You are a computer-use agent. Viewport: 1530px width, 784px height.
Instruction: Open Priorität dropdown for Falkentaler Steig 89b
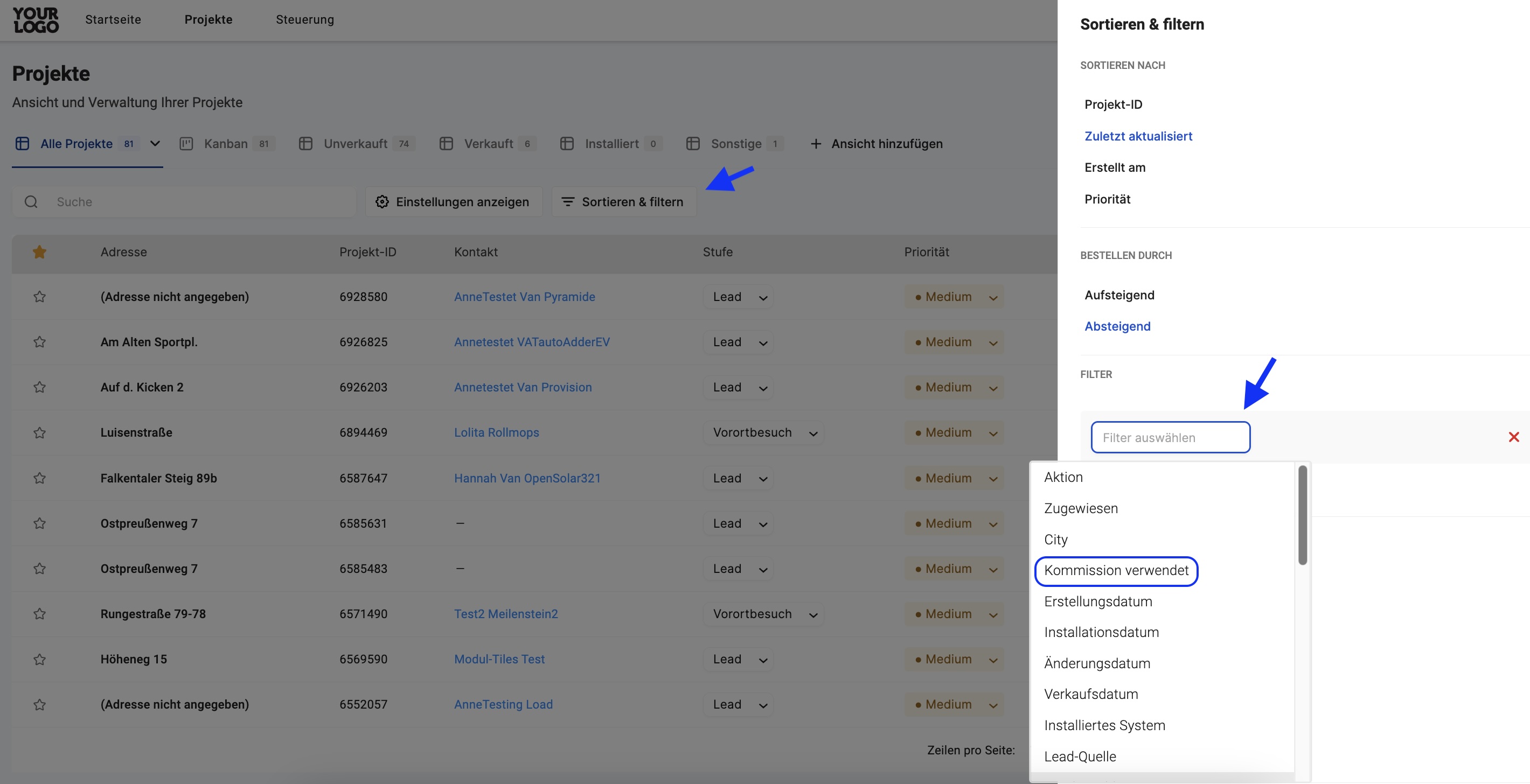coord(955,478)
